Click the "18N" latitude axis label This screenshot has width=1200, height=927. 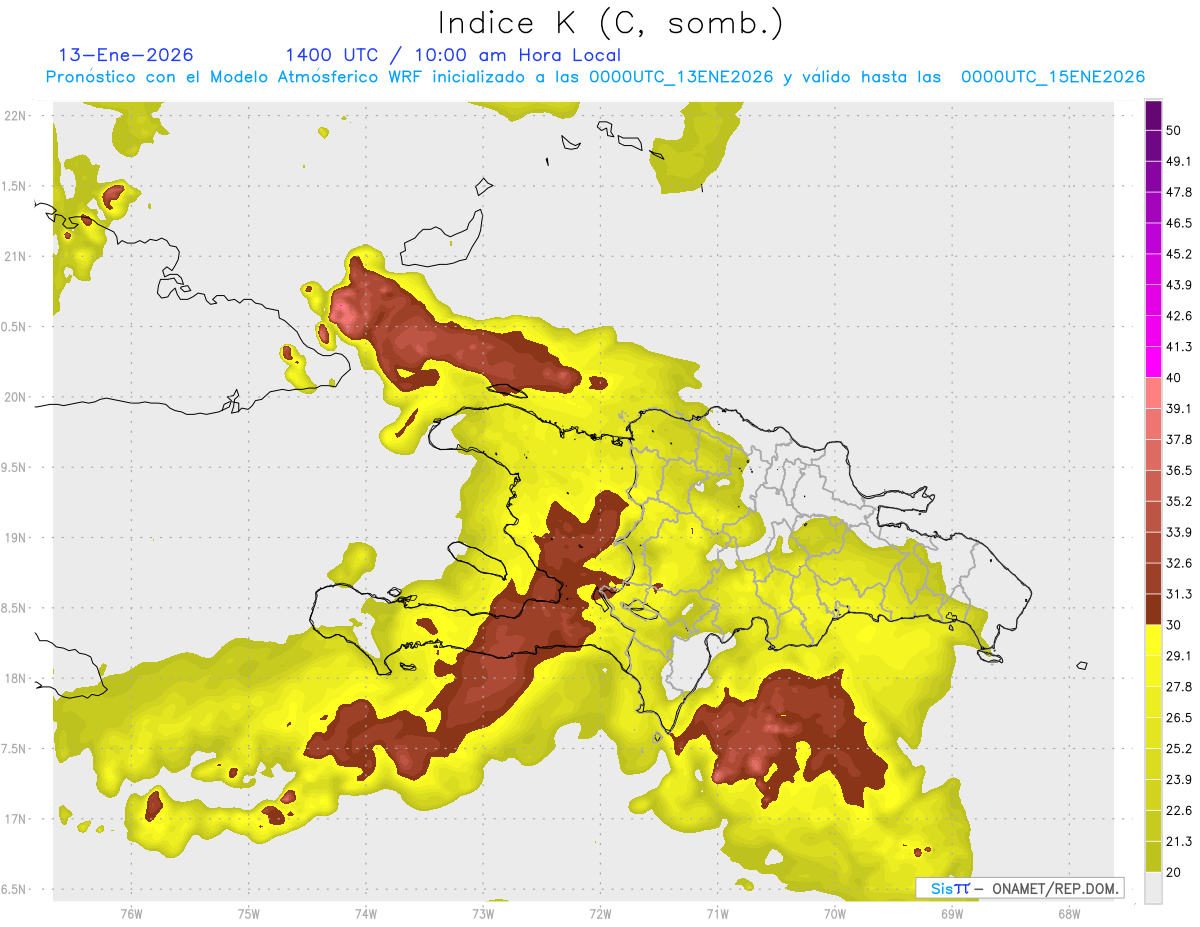pos(15,678)
